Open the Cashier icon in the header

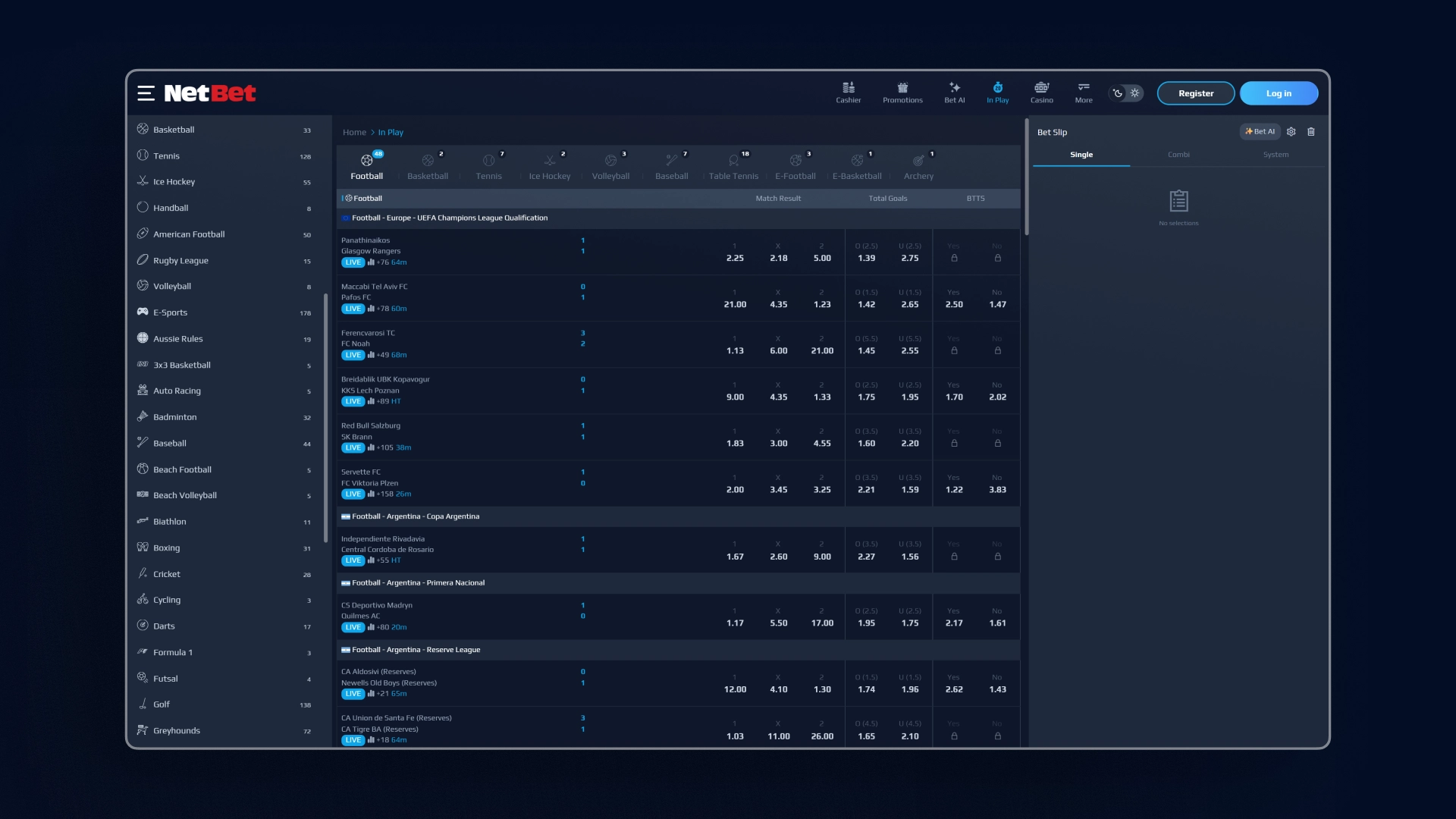click(x=849, y=93)
